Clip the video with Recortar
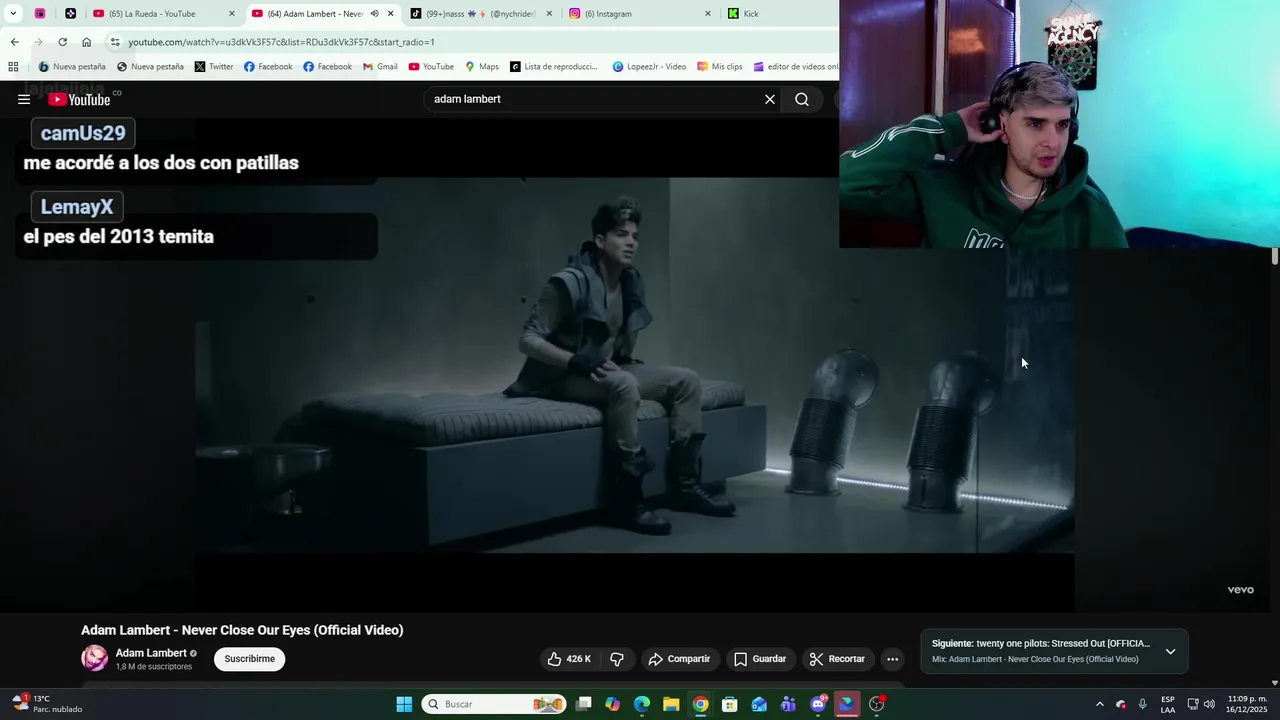This screenshot has height=720, width=1280. tap(837, 659)
